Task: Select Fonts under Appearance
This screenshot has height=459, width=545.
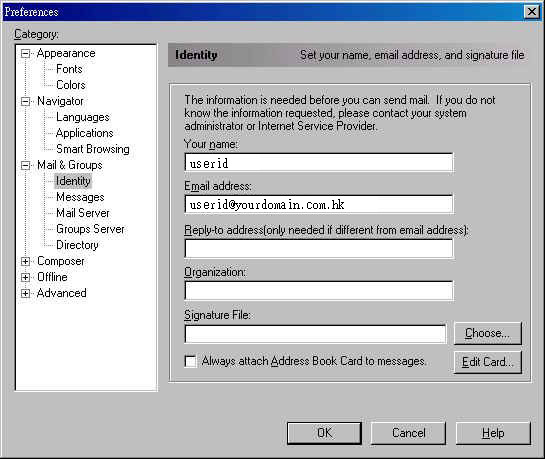Action: point(69,69)
